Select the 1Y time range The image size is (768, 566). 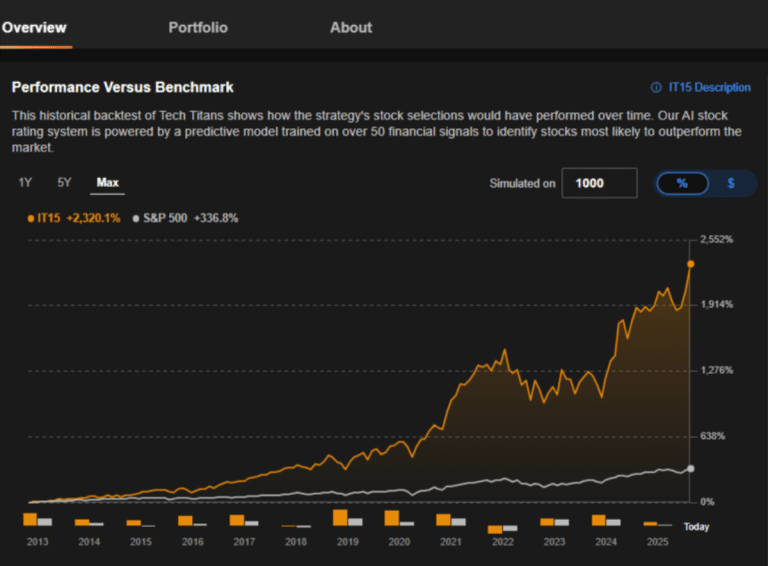tap(26, 182)
